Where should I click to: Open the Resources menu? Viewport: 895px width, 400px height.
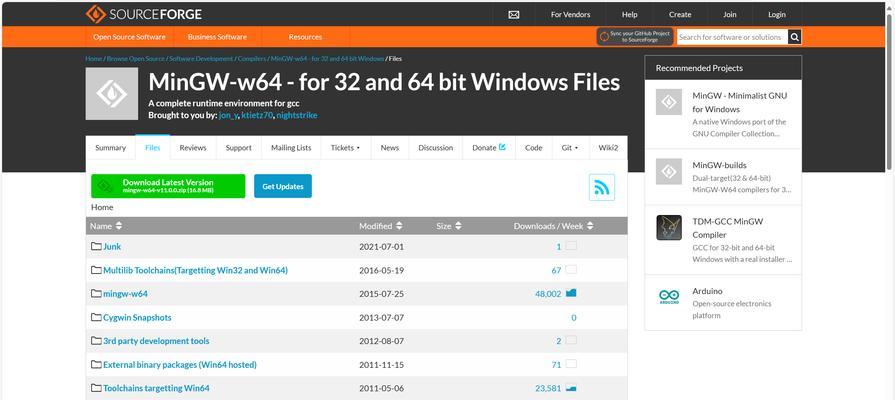pyautogui.click(x=305, y=37)
